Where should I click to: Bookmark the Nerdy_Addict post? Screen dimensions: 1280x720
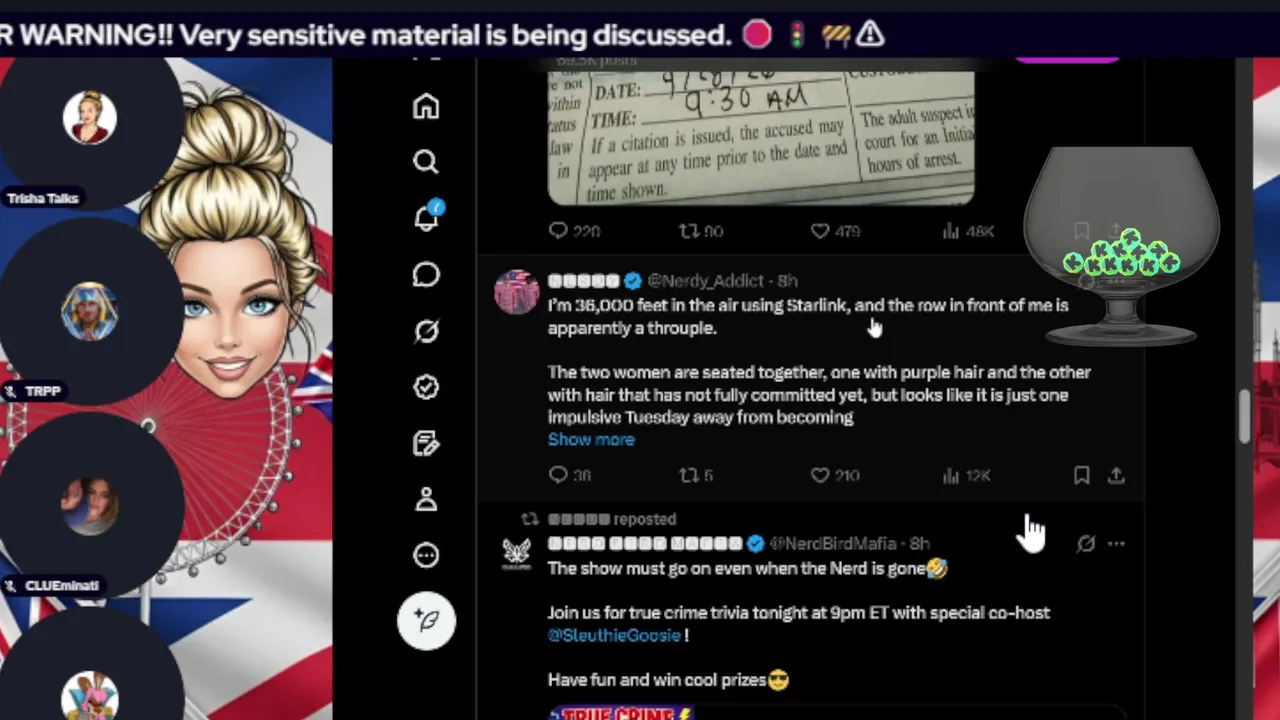coord(1081,476)
